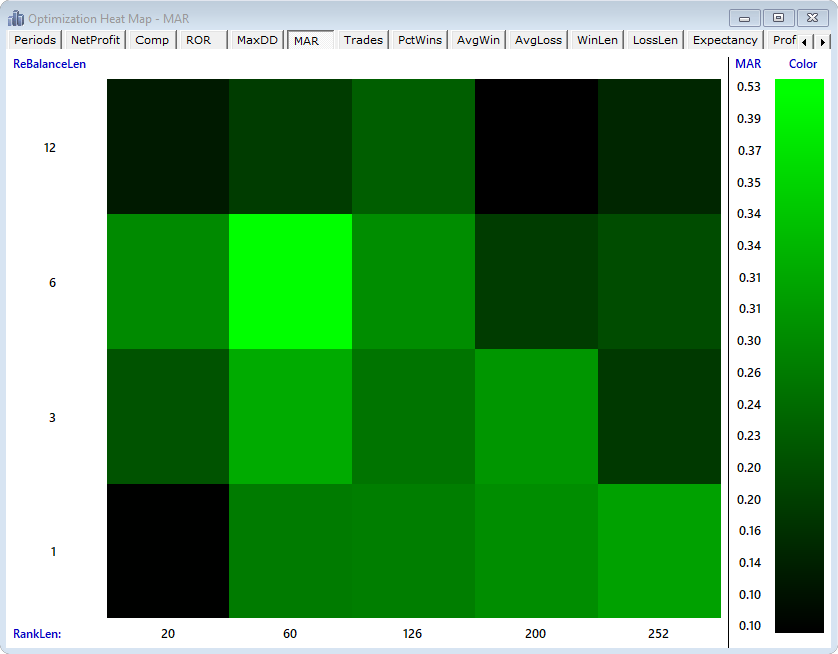Click the ReBalanceLen value 12
The image size is (838, 654).
(x=50, y=147)
